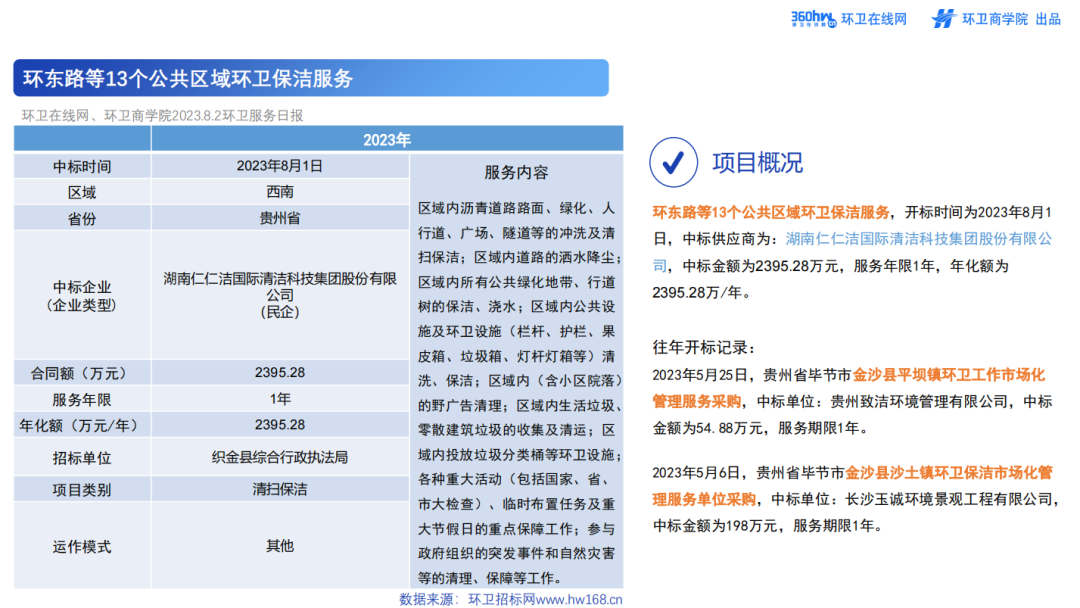
Task: Click the 其他 cell value
Action: click(280, 547)
